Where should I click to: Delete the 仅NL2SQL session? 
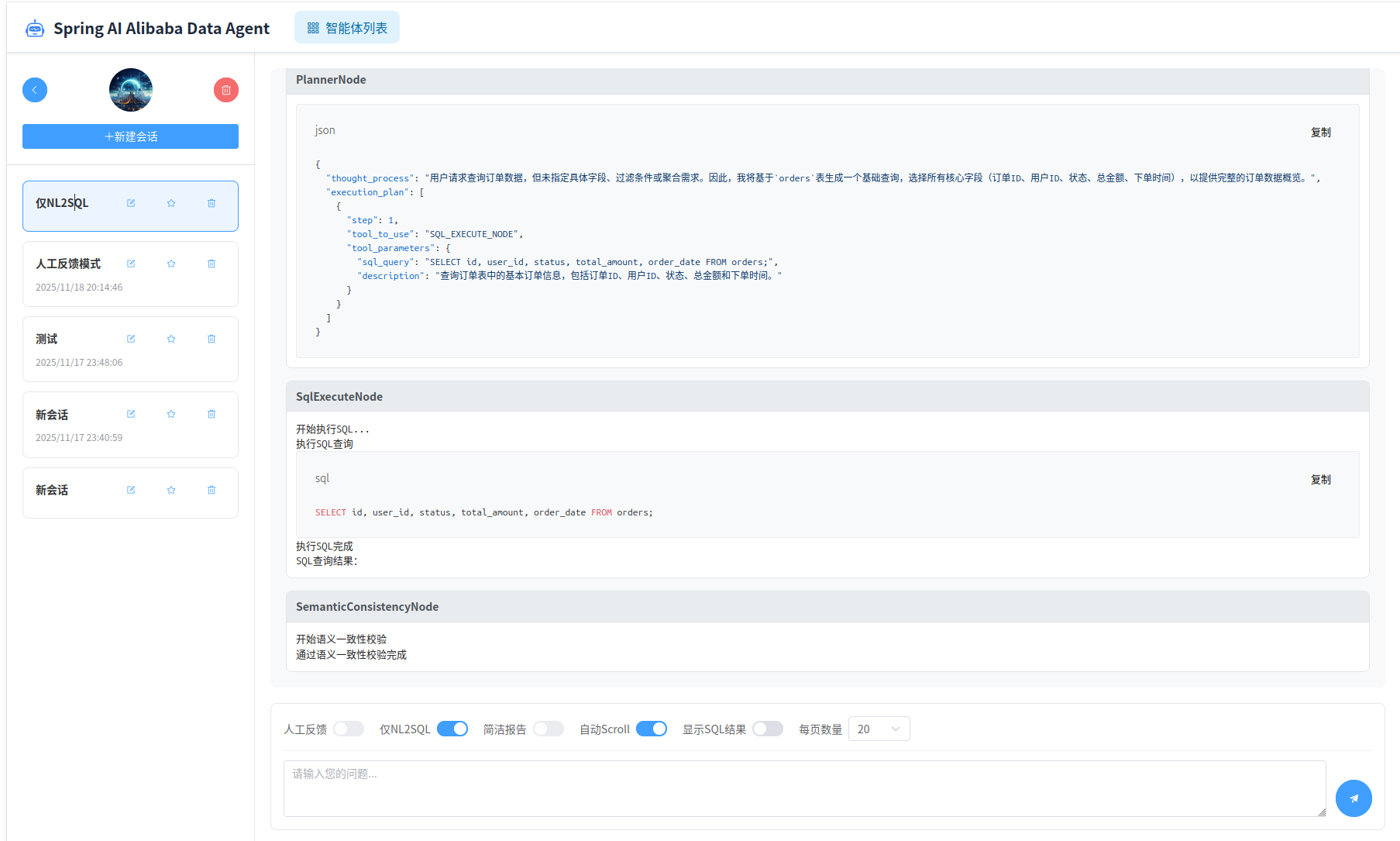pyautogui.click(x=212, y=203)
